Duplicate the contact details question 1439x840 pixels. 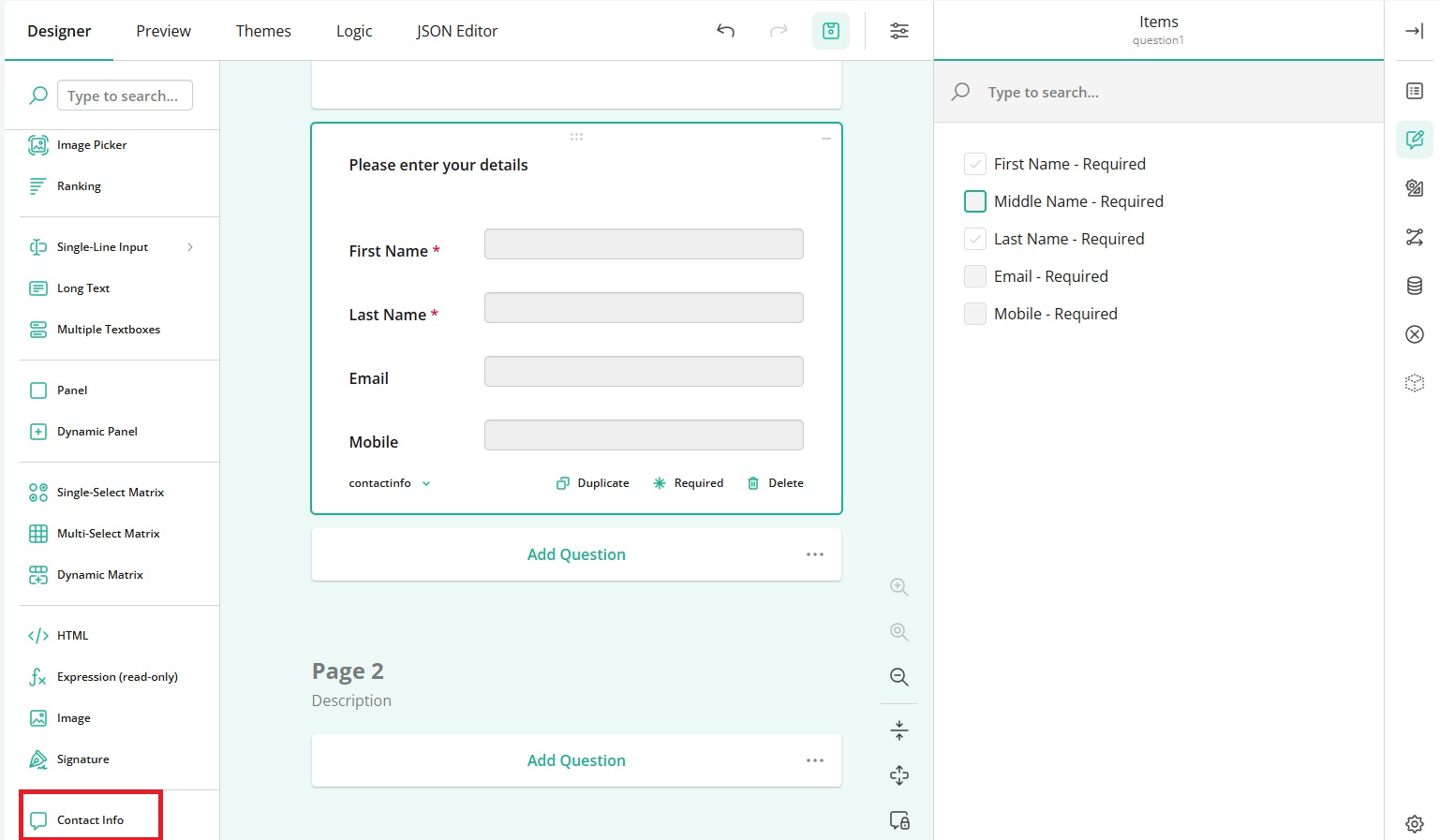(593, 483)
